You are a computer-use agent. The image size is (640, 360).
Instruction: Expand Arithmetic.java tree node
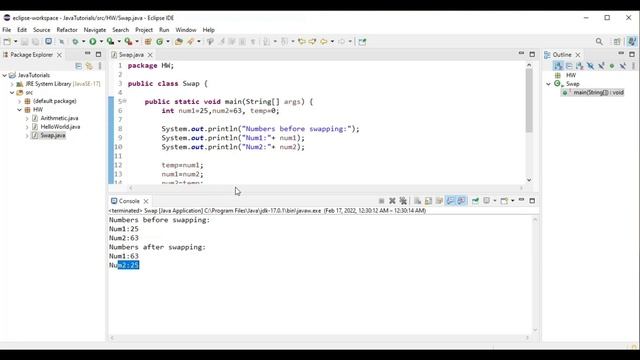[x=27, y=118]
